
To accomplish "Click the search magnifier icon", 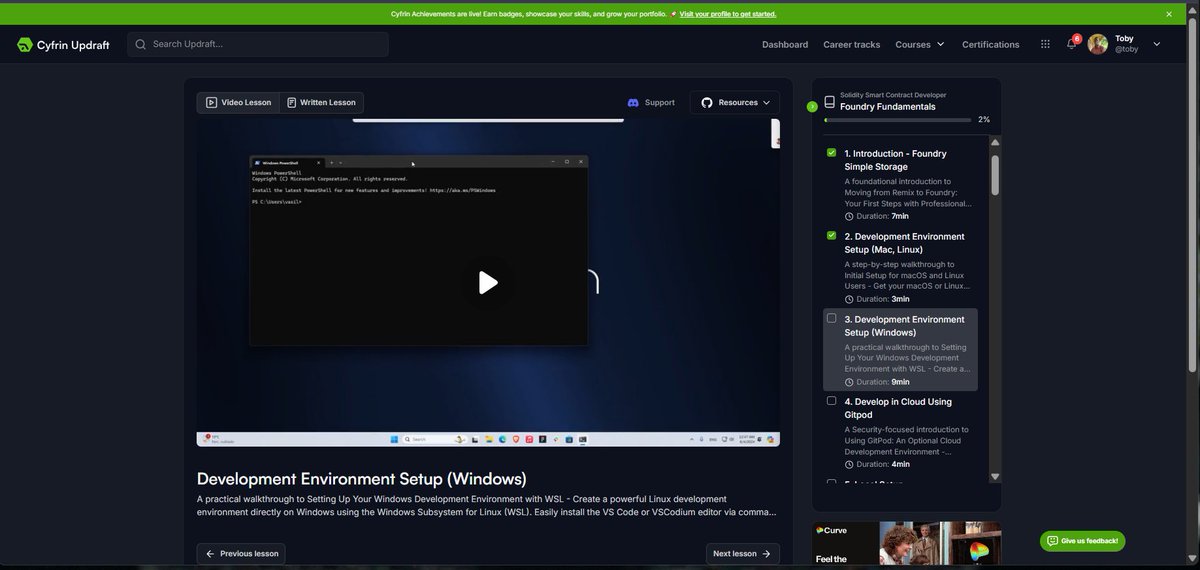I will [x=141, y=44].
